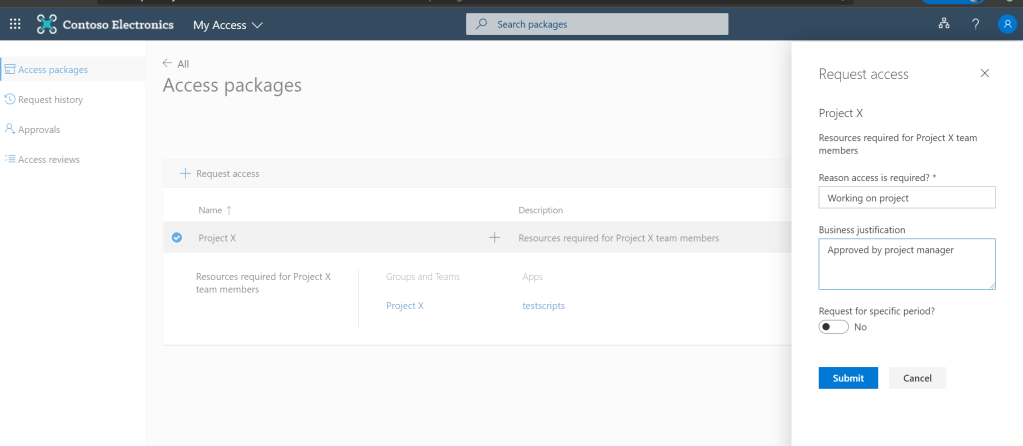This screenshot has width=1023, height=446.
Task: Open the testscripts app link
Action: tap(543, 306)
